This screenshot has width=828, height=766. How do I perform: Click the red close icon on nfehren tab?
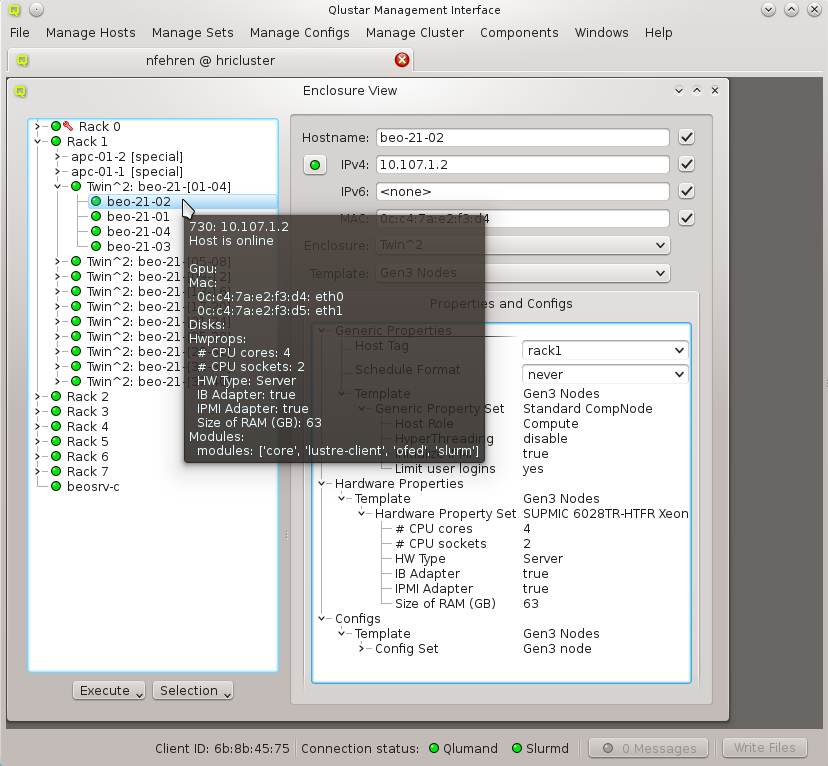(x=402, y=60)
